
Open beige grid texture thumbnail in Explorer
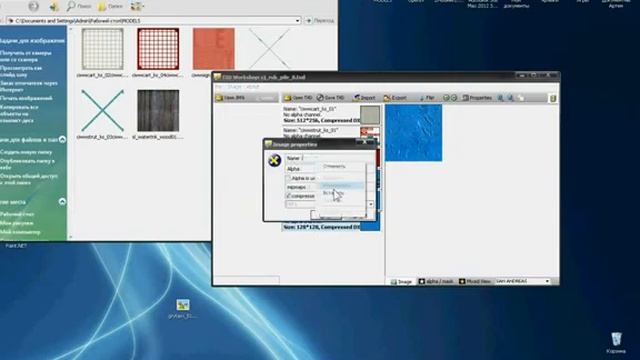coord(102,49)
